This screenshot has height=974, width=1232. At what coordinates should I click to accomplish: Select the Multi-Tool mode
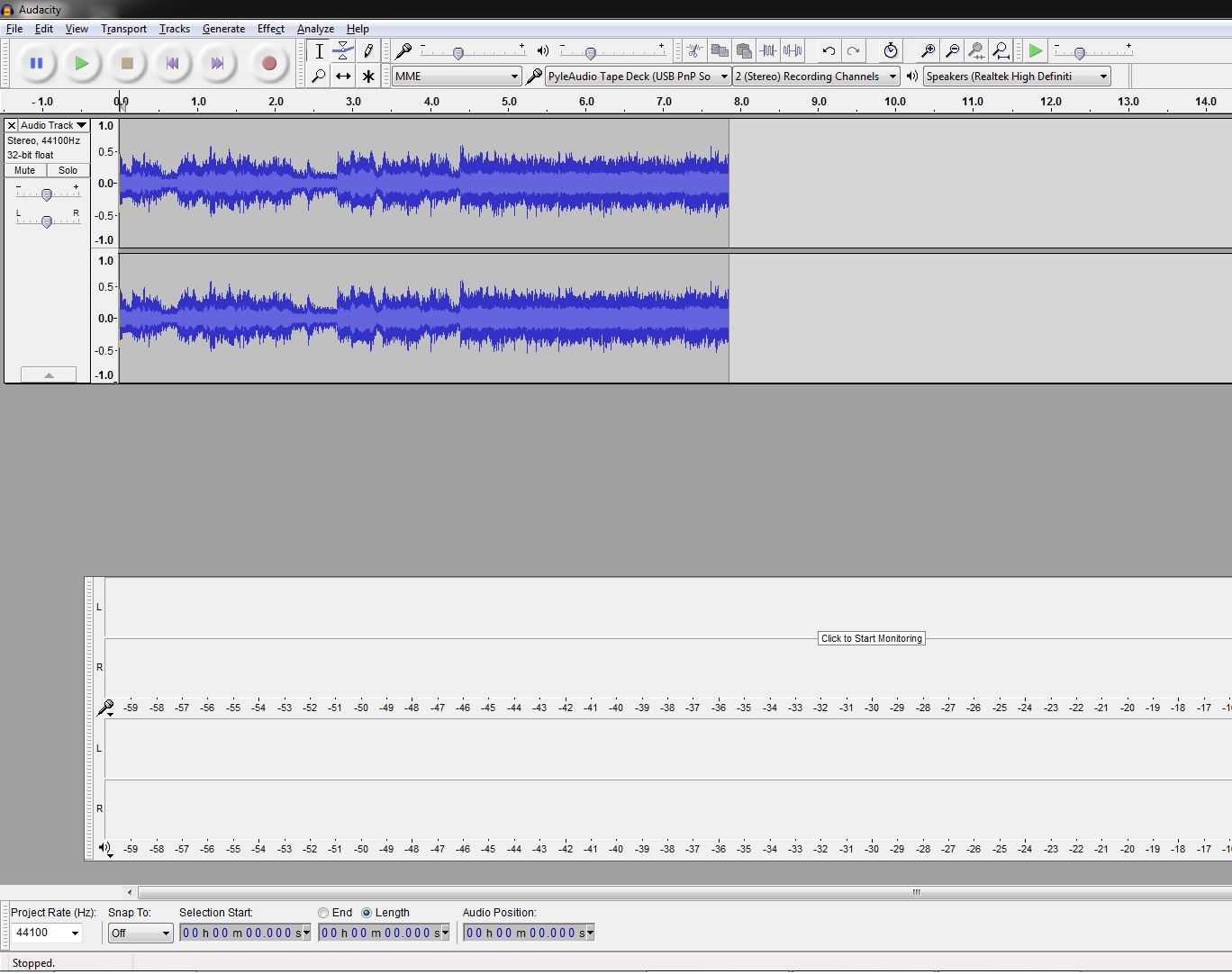(368, 77)
